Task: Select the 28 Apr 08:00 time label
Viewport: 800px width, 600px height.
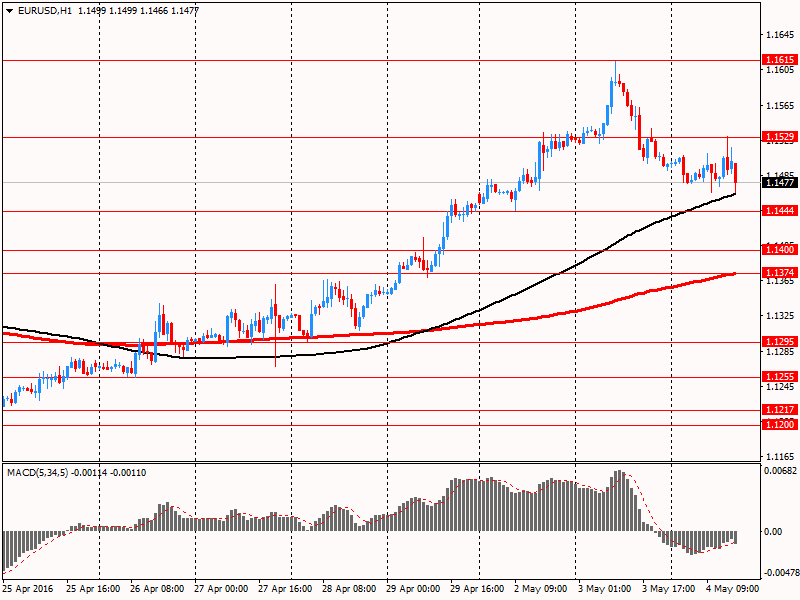Action: (349, 589)
